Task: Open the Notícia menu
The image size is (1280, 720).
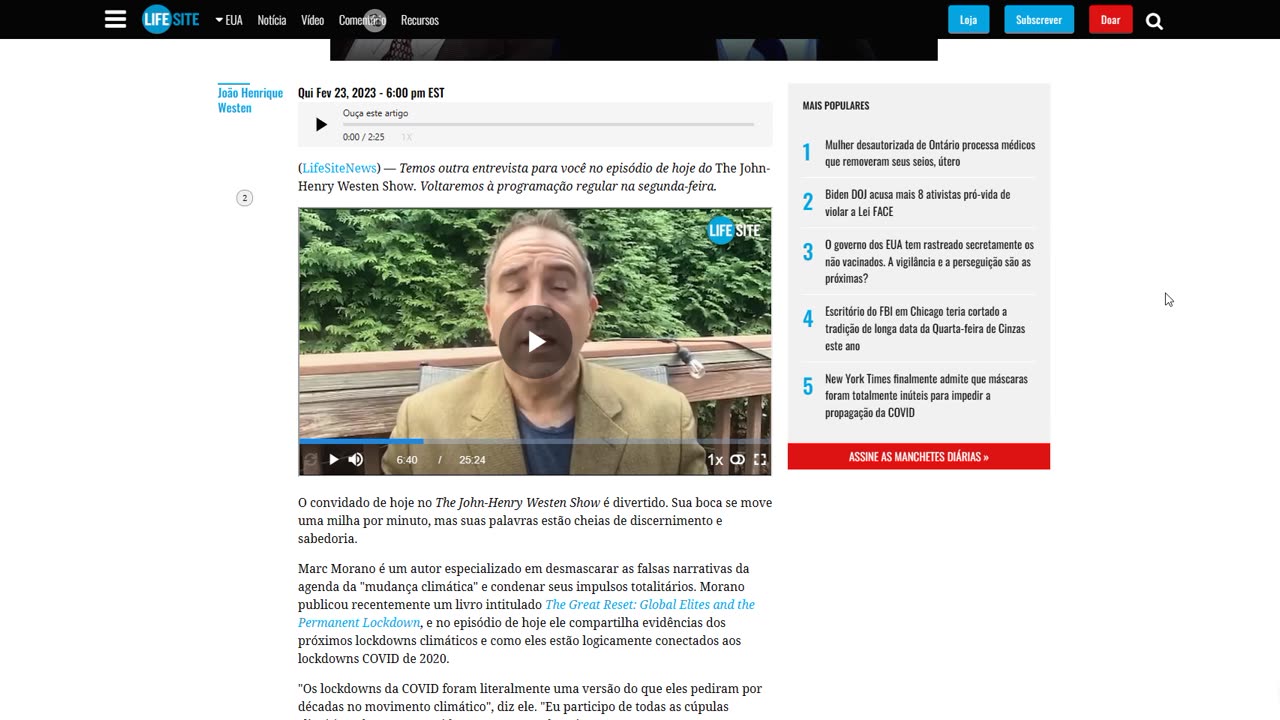Action: (272, 20)
